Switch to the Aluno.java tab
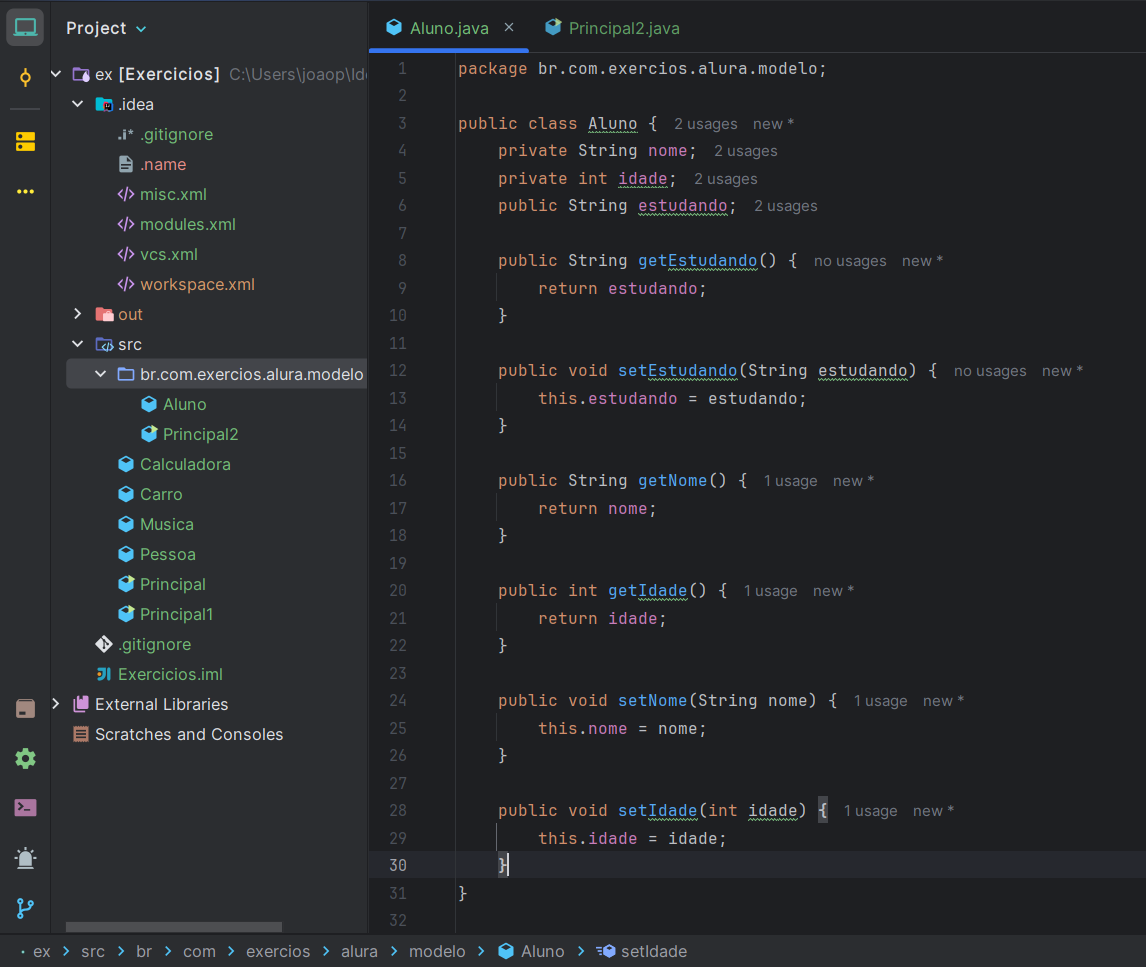 (449, 29)
